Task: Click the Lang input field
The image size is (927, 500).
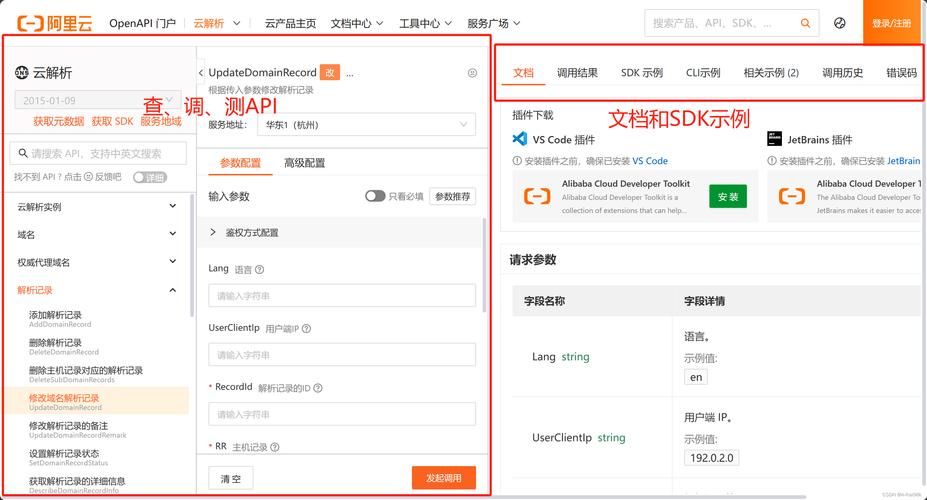Action: (342, 296)
